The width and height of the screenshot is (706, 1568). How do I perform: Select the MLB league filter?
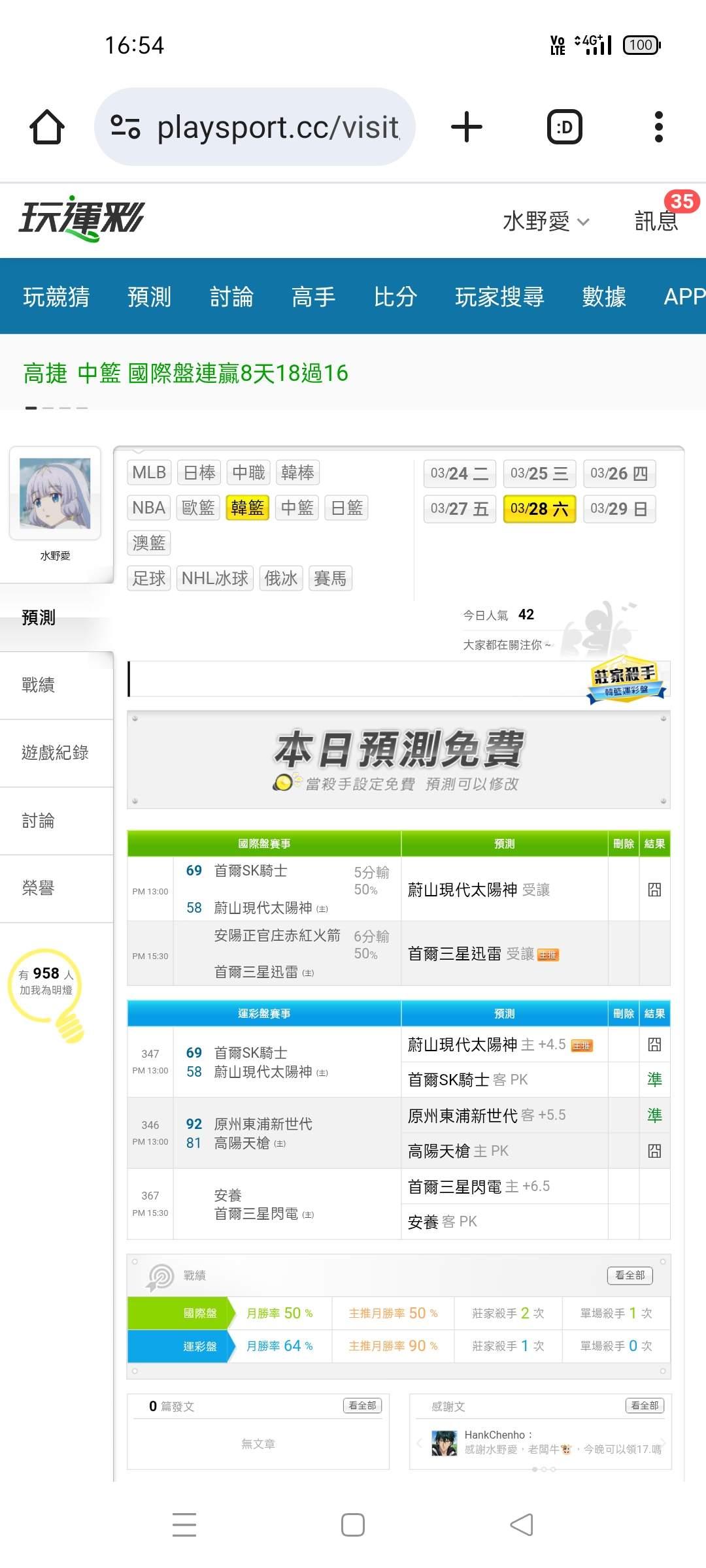pyautogui.click(x=149, y=472)
